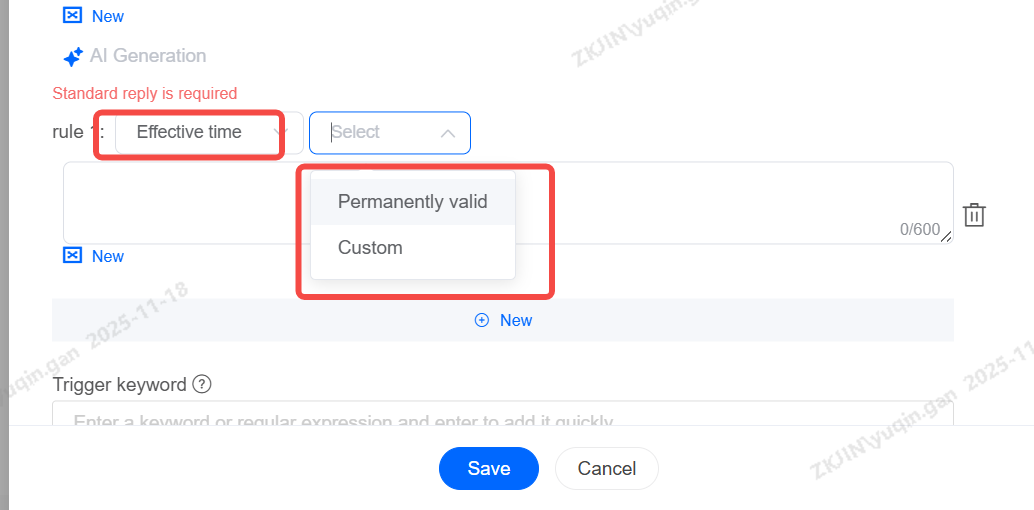
Task: Collapse the Select dropdown using its arrow
Action: (448, 133)
